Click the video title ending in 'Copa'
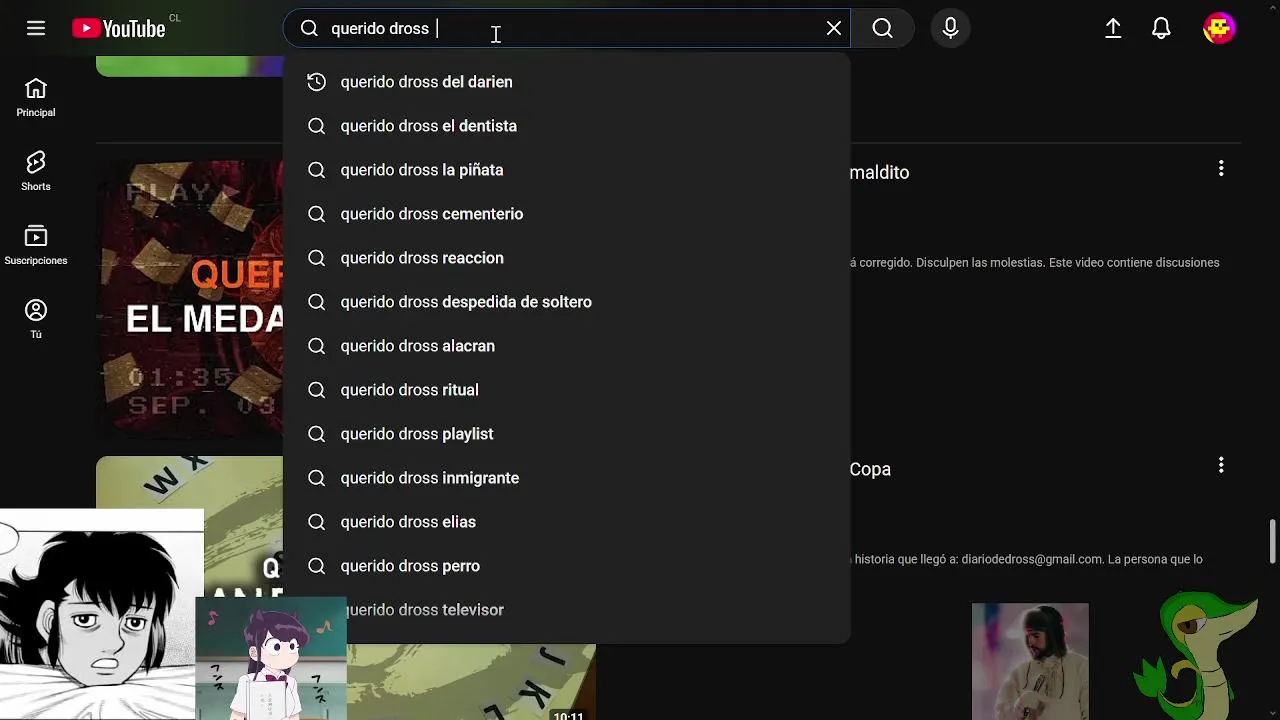This screenshot has width=1280, height=720. tap(870, 469)
